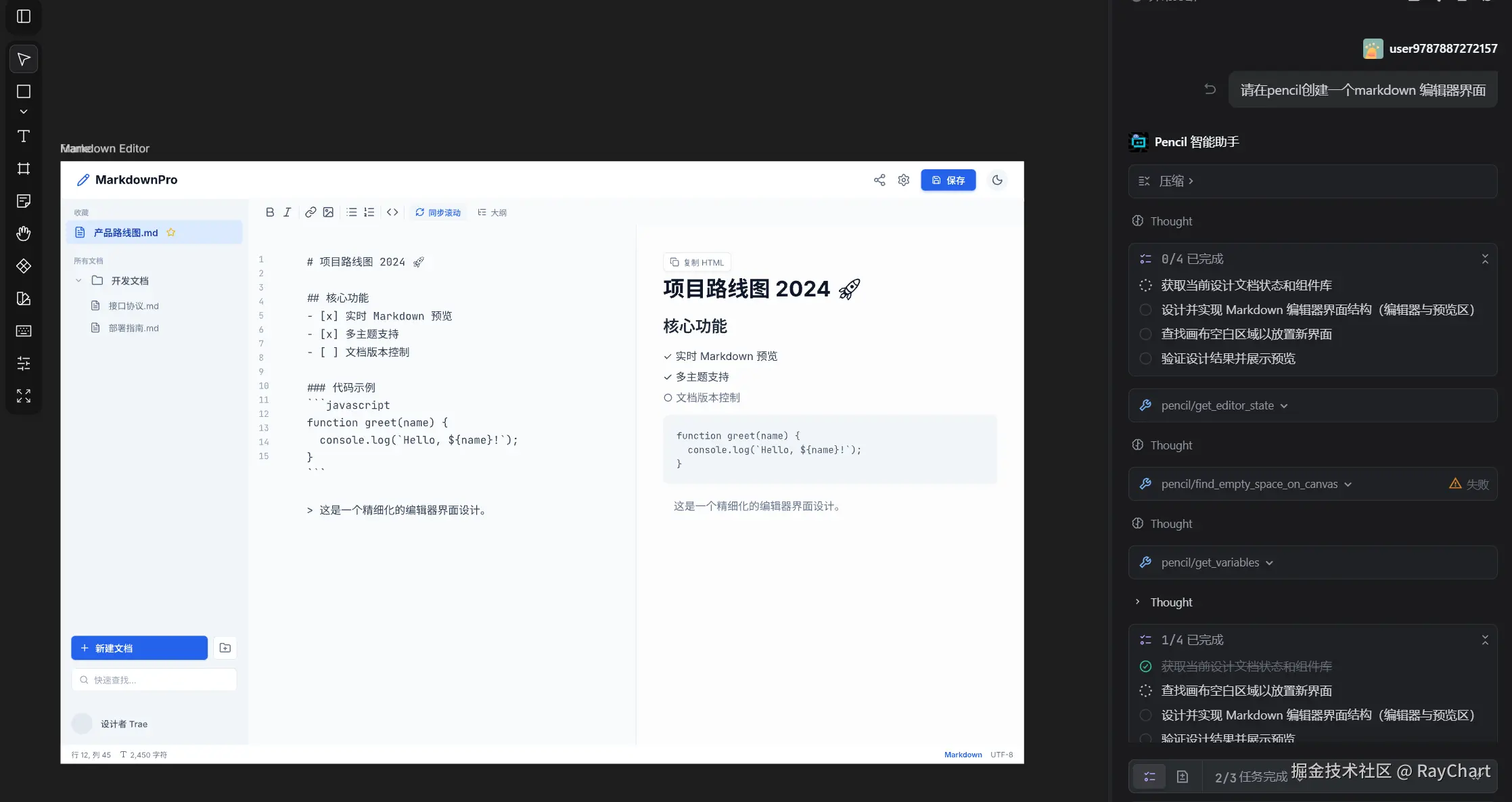
Task: Switch focus to 产品路线图.md file
Action: click(x=126, y=232)
